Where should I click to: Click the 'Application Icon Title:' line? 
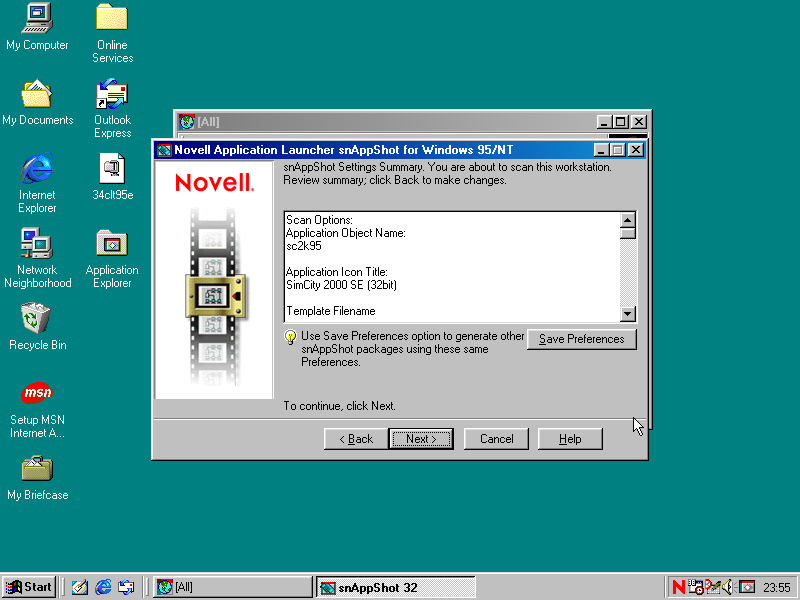tap(337, 272)
